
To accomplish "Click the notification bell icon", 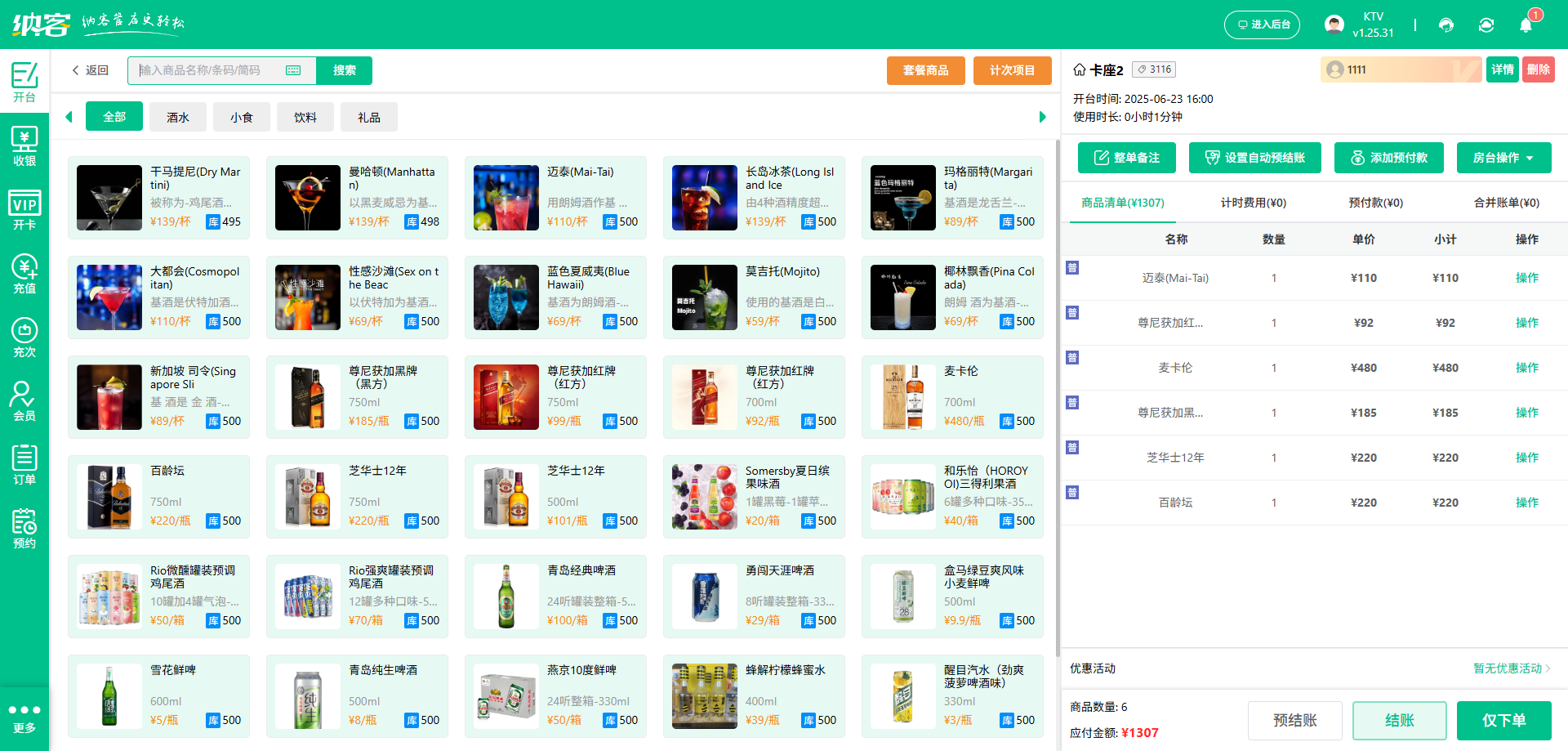I will coord(1526,25).
